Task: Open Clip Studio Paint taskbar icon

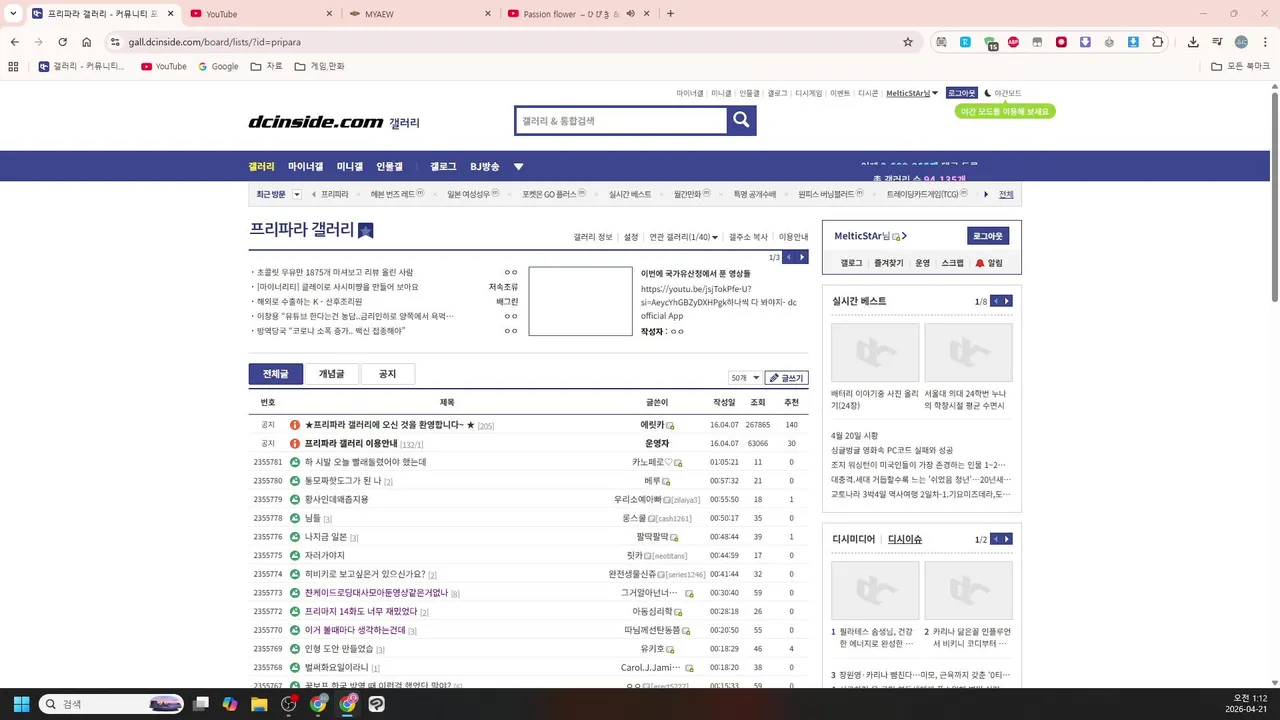Action: (376, 704)
